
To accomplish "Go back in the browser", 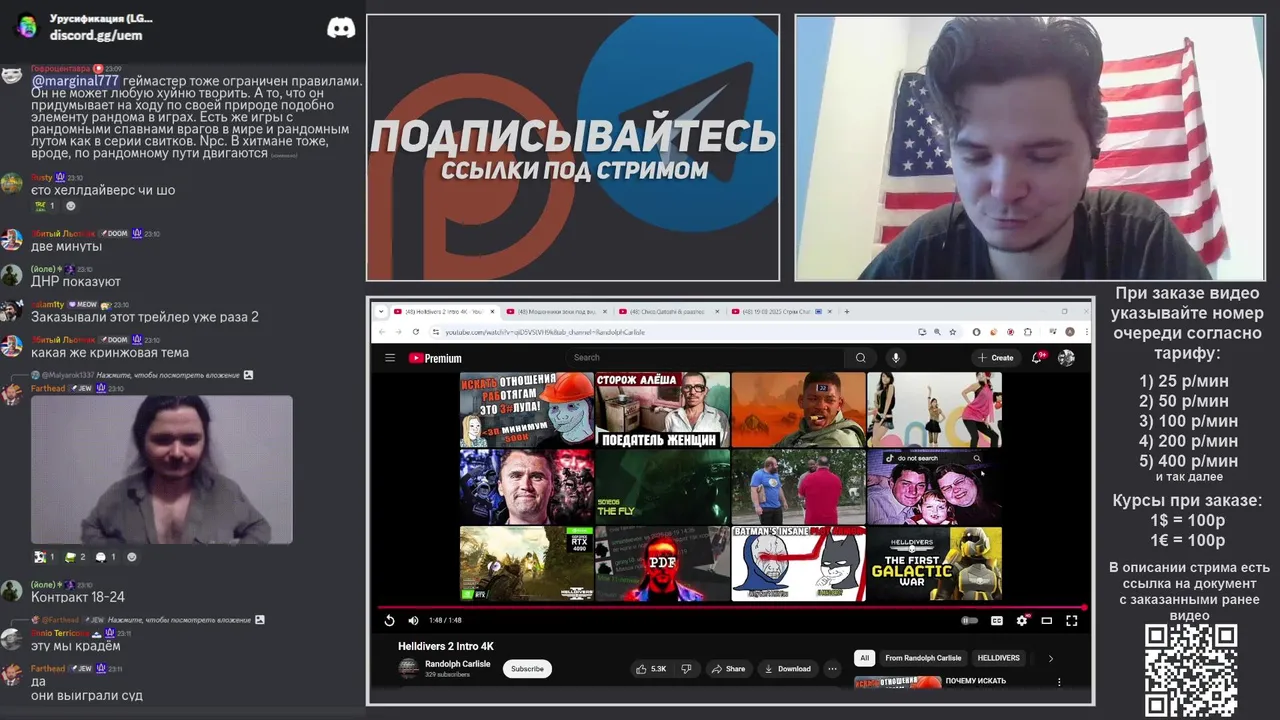I will coord(383,331).
